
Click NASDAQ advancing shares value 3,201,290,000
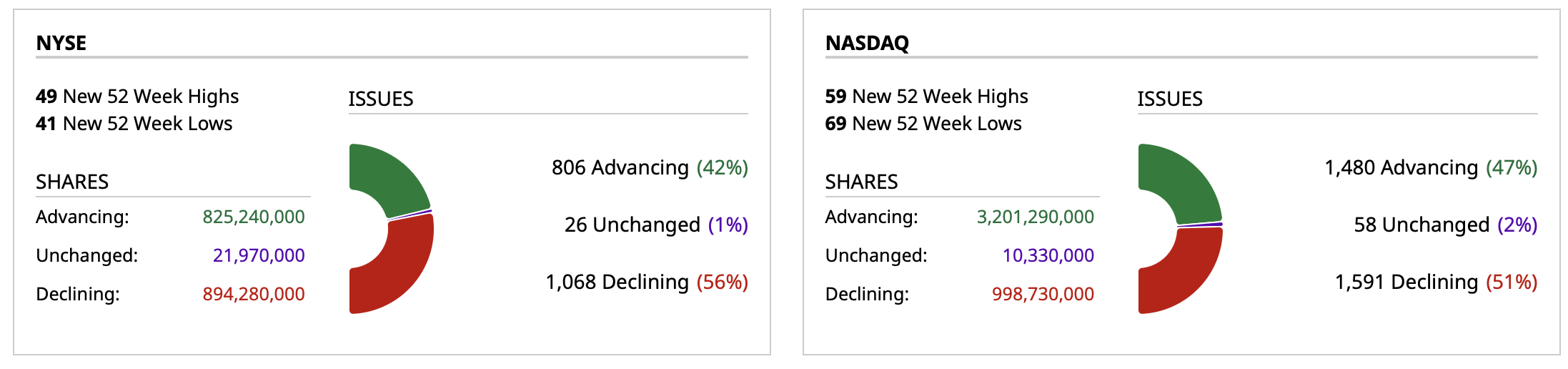1035,217
